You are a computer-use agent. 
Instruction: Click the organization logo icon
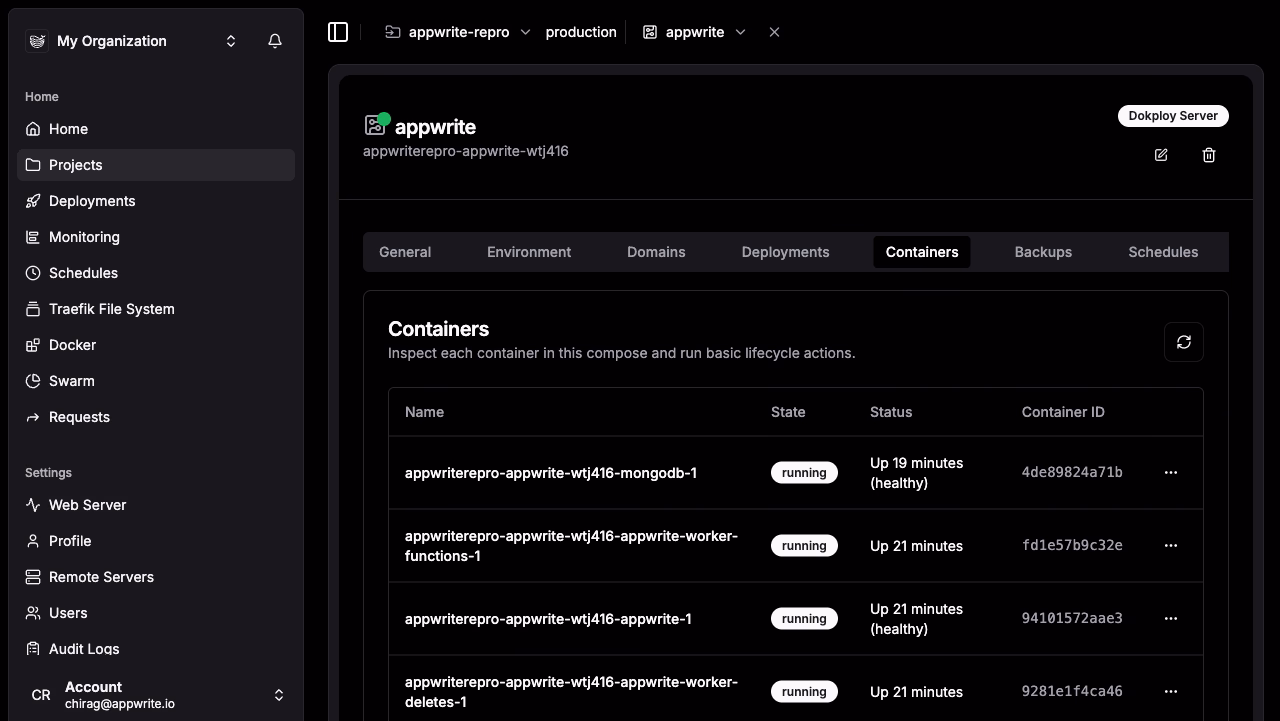(x=37, y=41)
